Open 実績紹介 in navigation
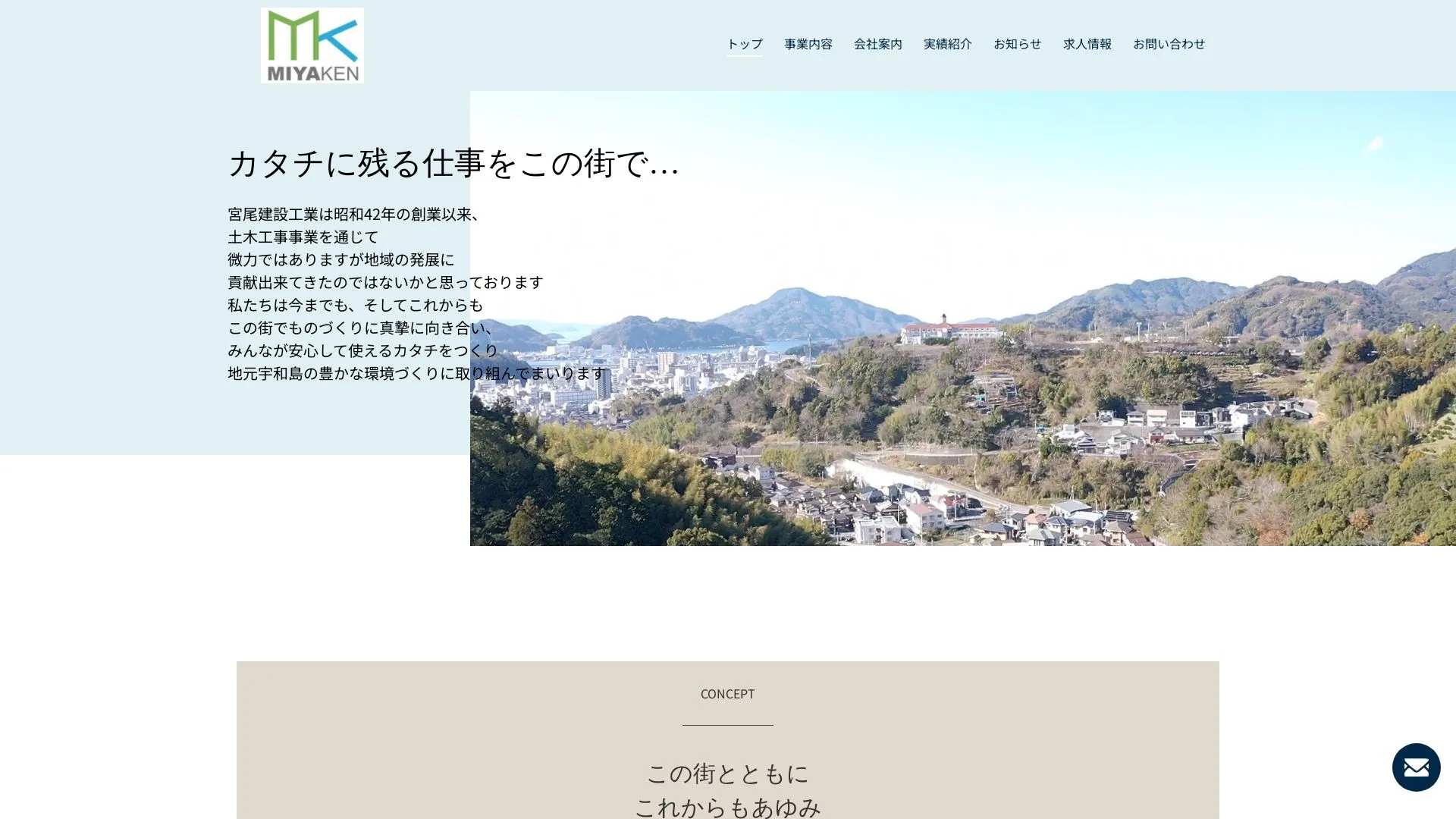Viewport: 1456px width, 819px height. [x=947, y=44]
